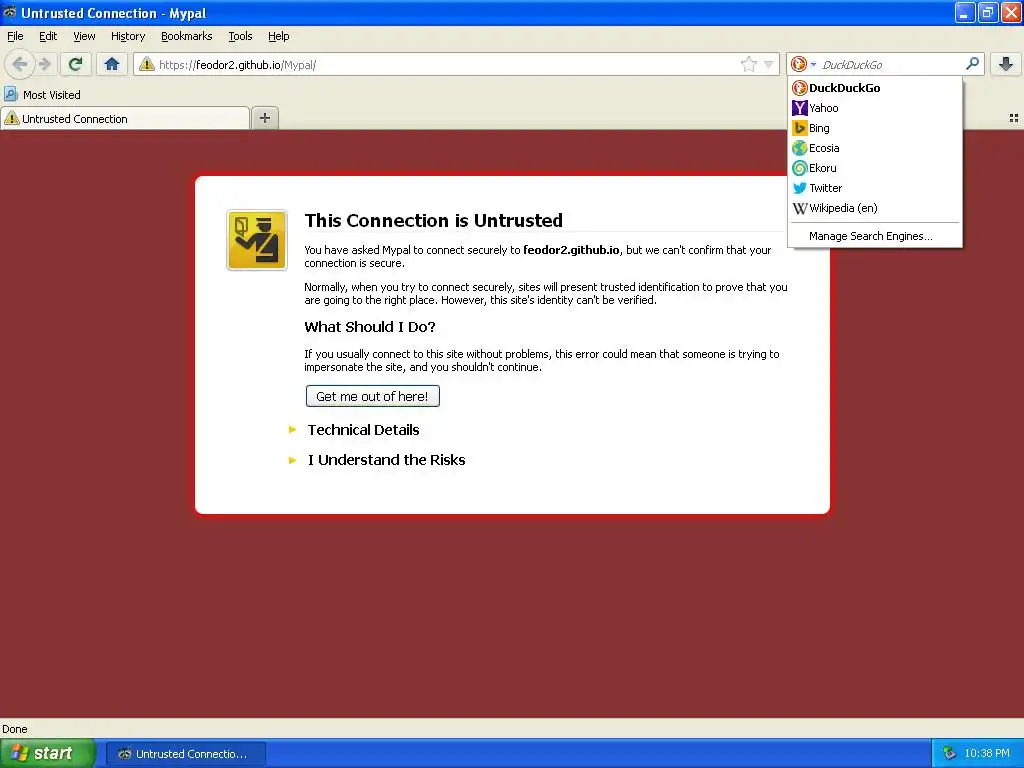Close the Mypal window
The height and width of the screenshot is (768, 1024).
1011,12
